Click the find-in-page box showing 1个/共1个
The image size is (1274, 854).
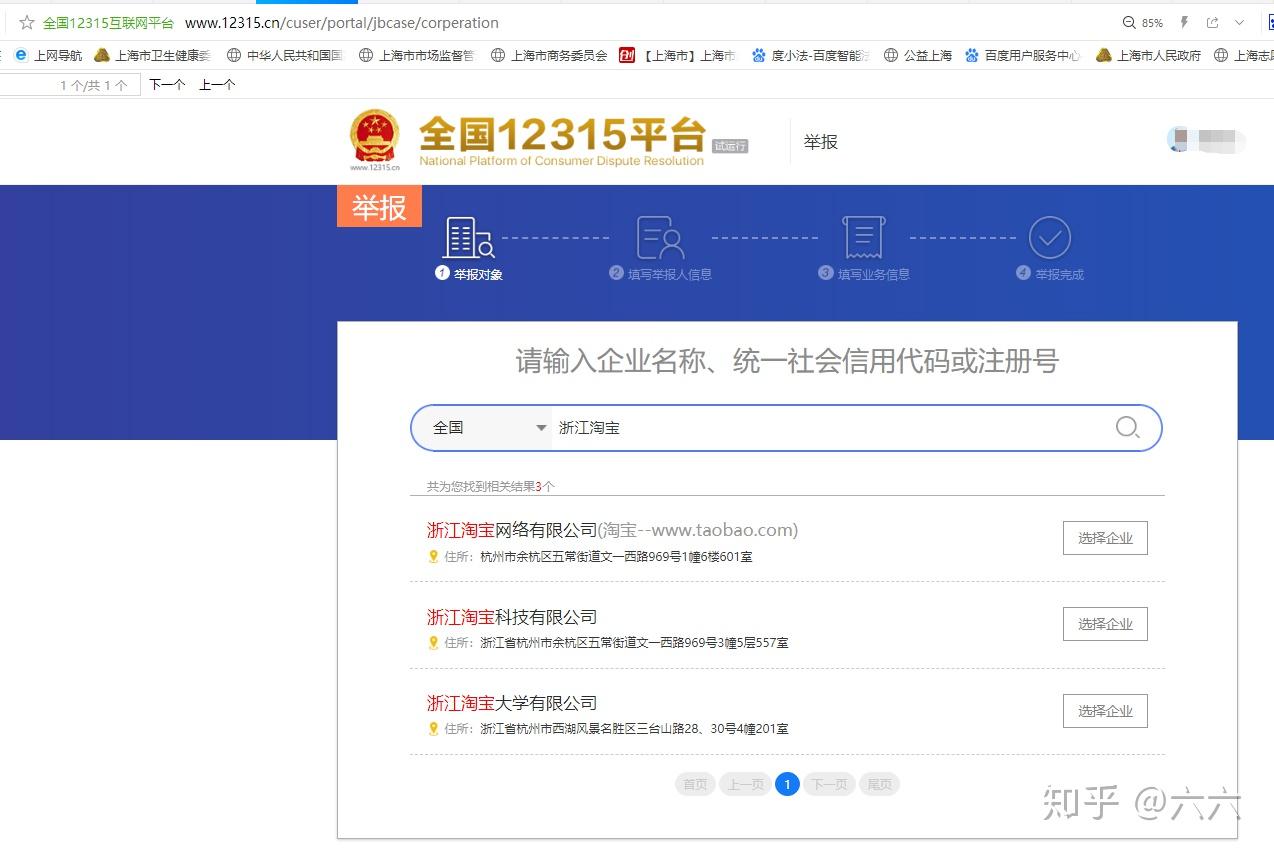(x=70, y=85)
